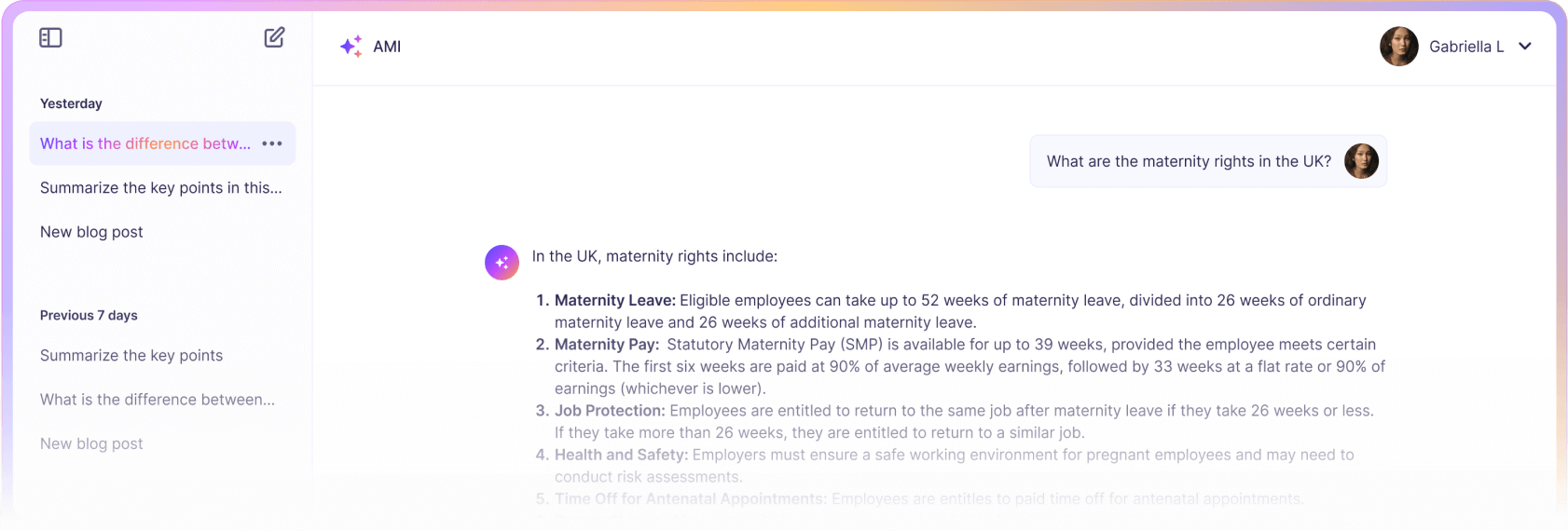
Task: Open the highlighted "What is the difference betw..." chat
Action: pyautogui.click(x=145, y=143)
